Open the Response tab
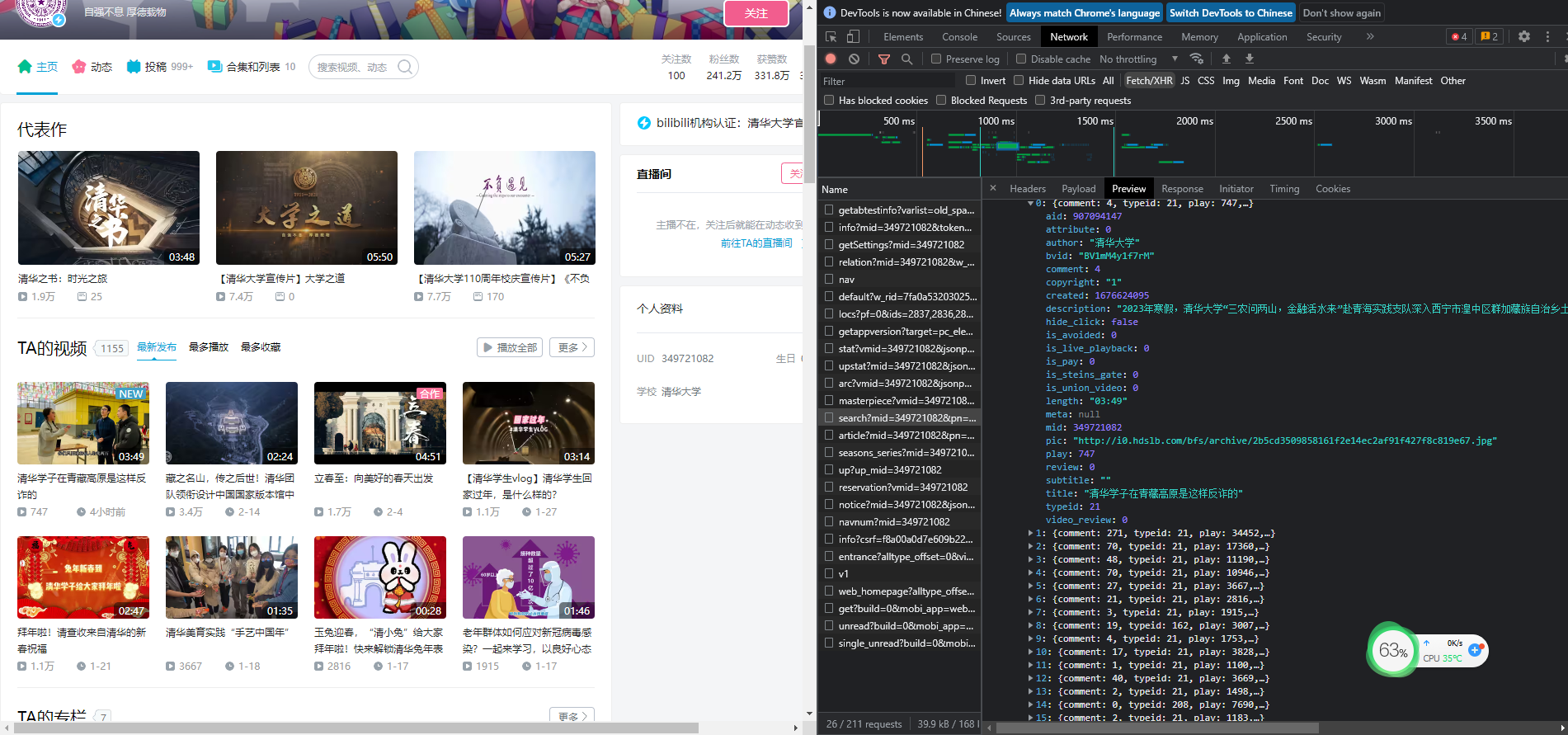Screen dimensions: 1568x735 [1182, 188]
